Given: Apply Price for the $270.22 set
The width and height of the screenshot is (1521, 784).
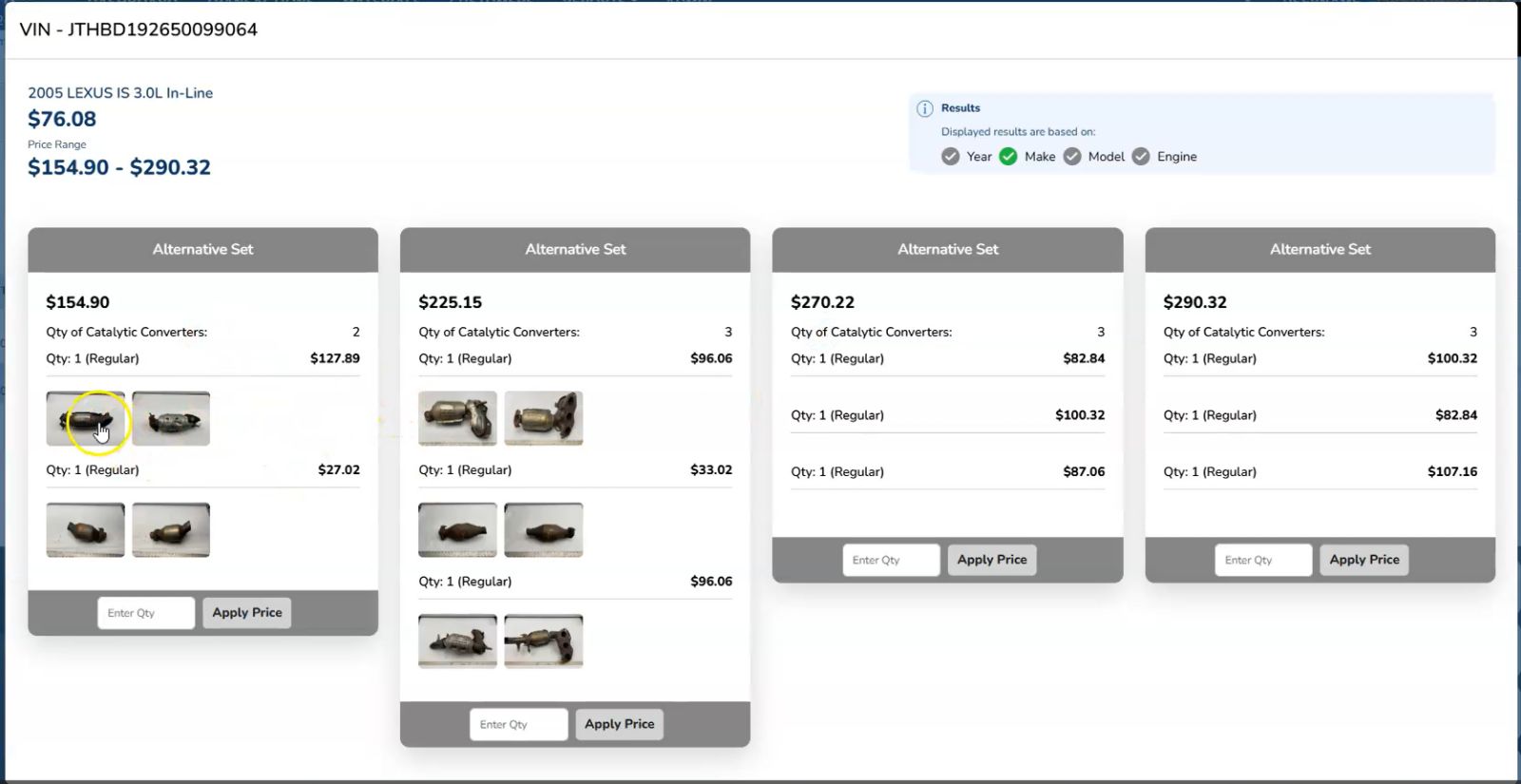Looking at the screenshot, I should [x=992, y=560].
